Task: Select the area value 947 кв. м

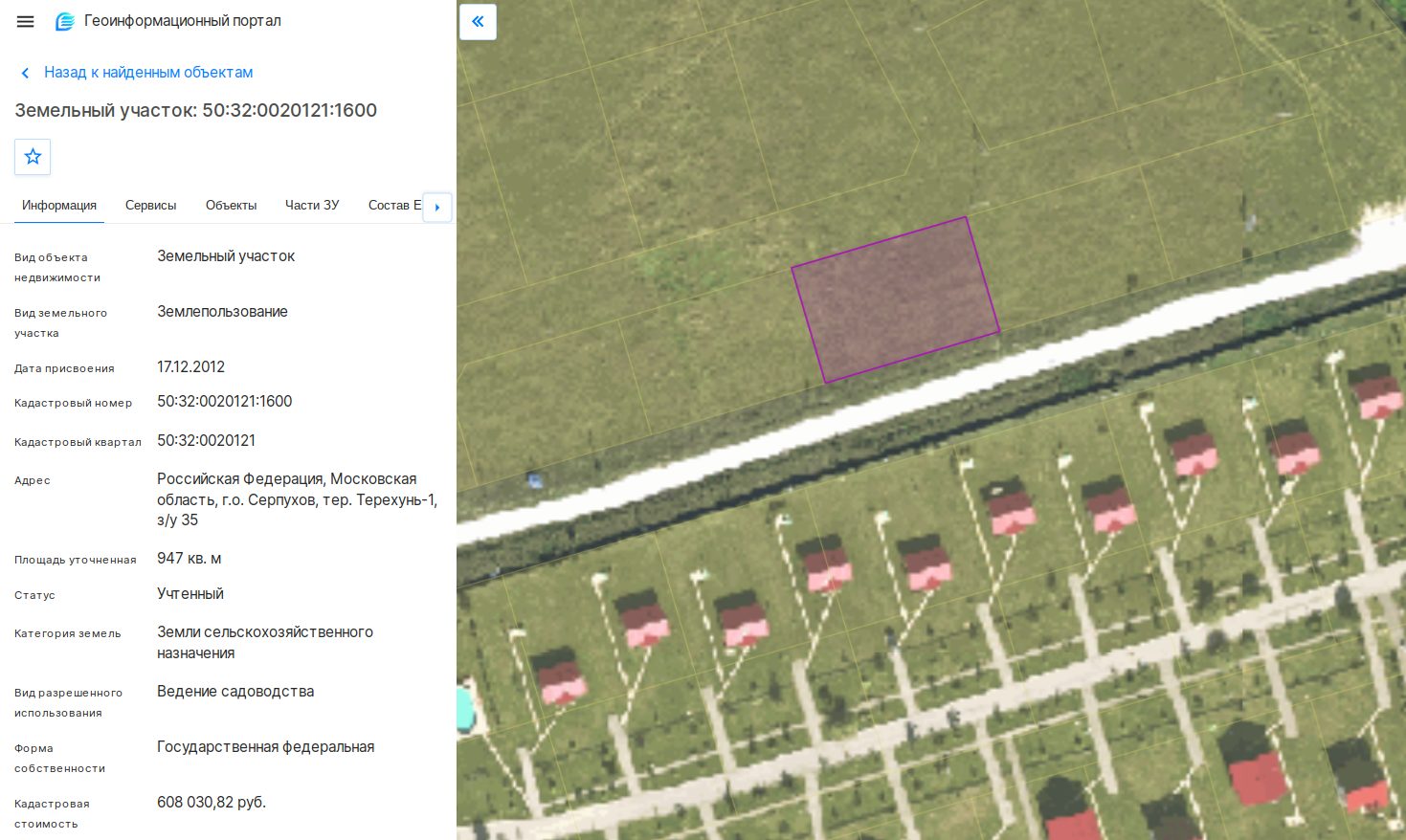Action: coord(189,559)
